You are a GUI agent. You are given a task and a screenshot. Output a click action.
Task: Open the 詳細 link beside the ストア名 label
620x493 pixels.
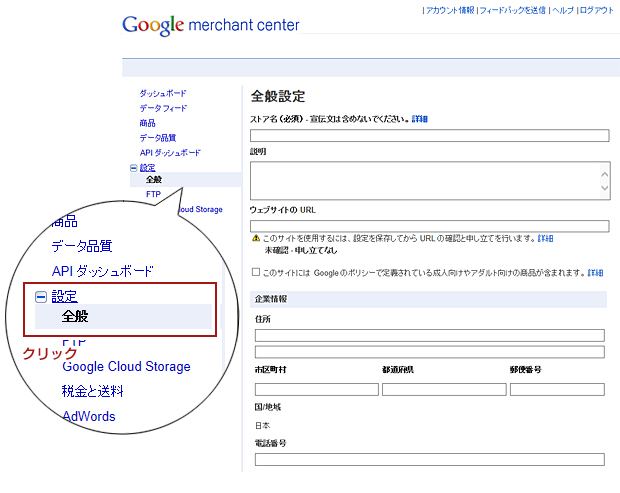(x=420, y=119)
